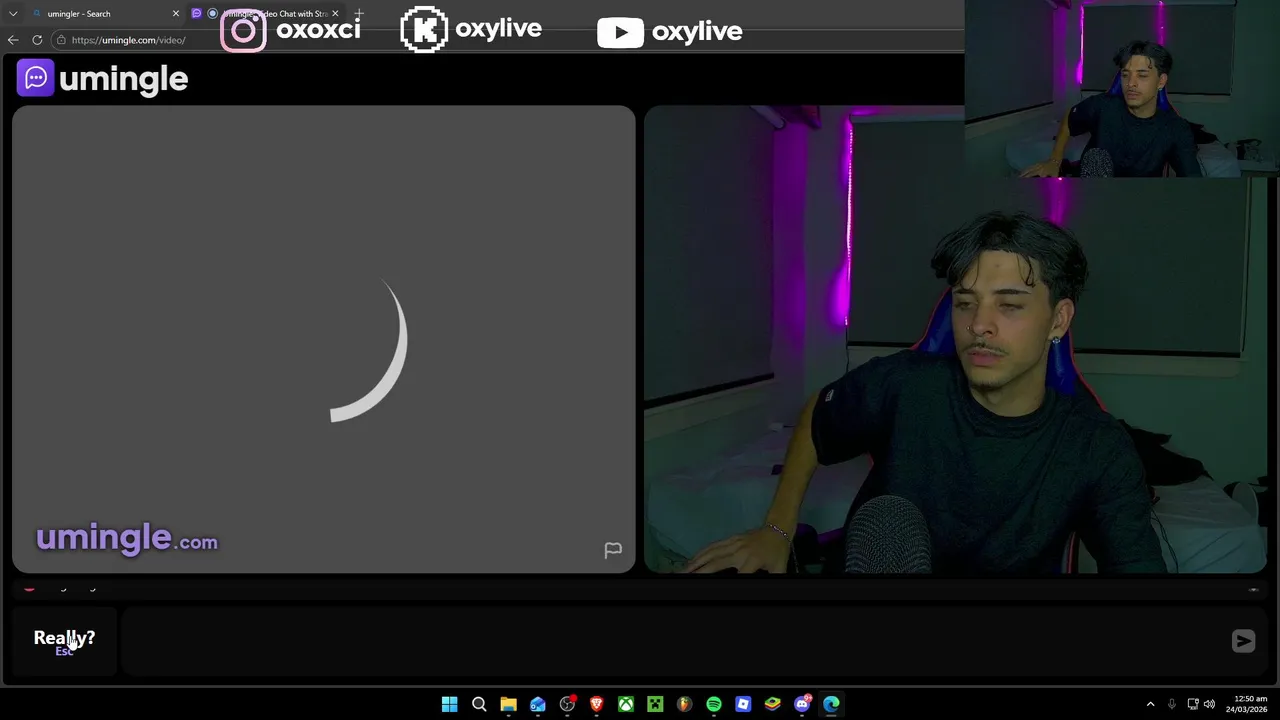
Task: Close the 'umingler - Search' tab
Action: coord(176,14)
